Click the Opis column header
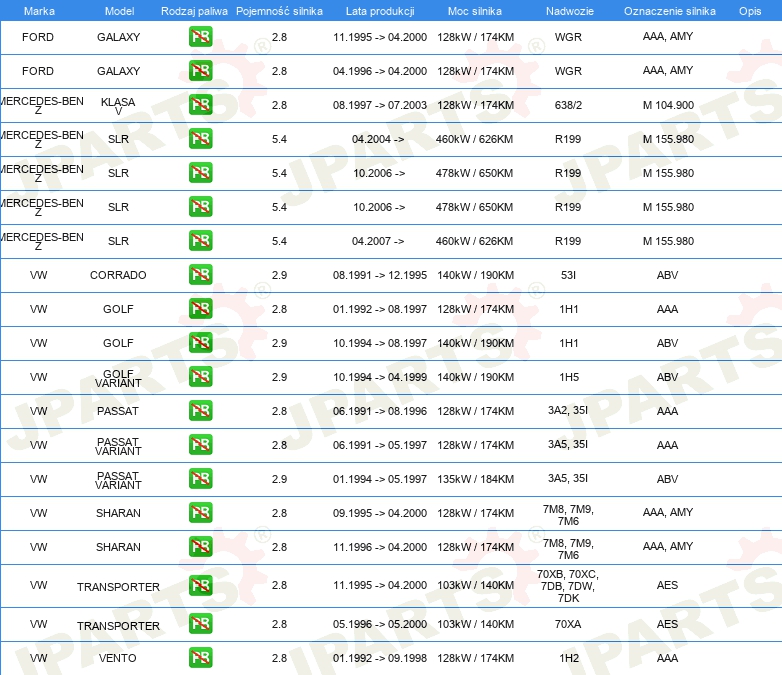The image size is (782, 675). tap(750, 11)
